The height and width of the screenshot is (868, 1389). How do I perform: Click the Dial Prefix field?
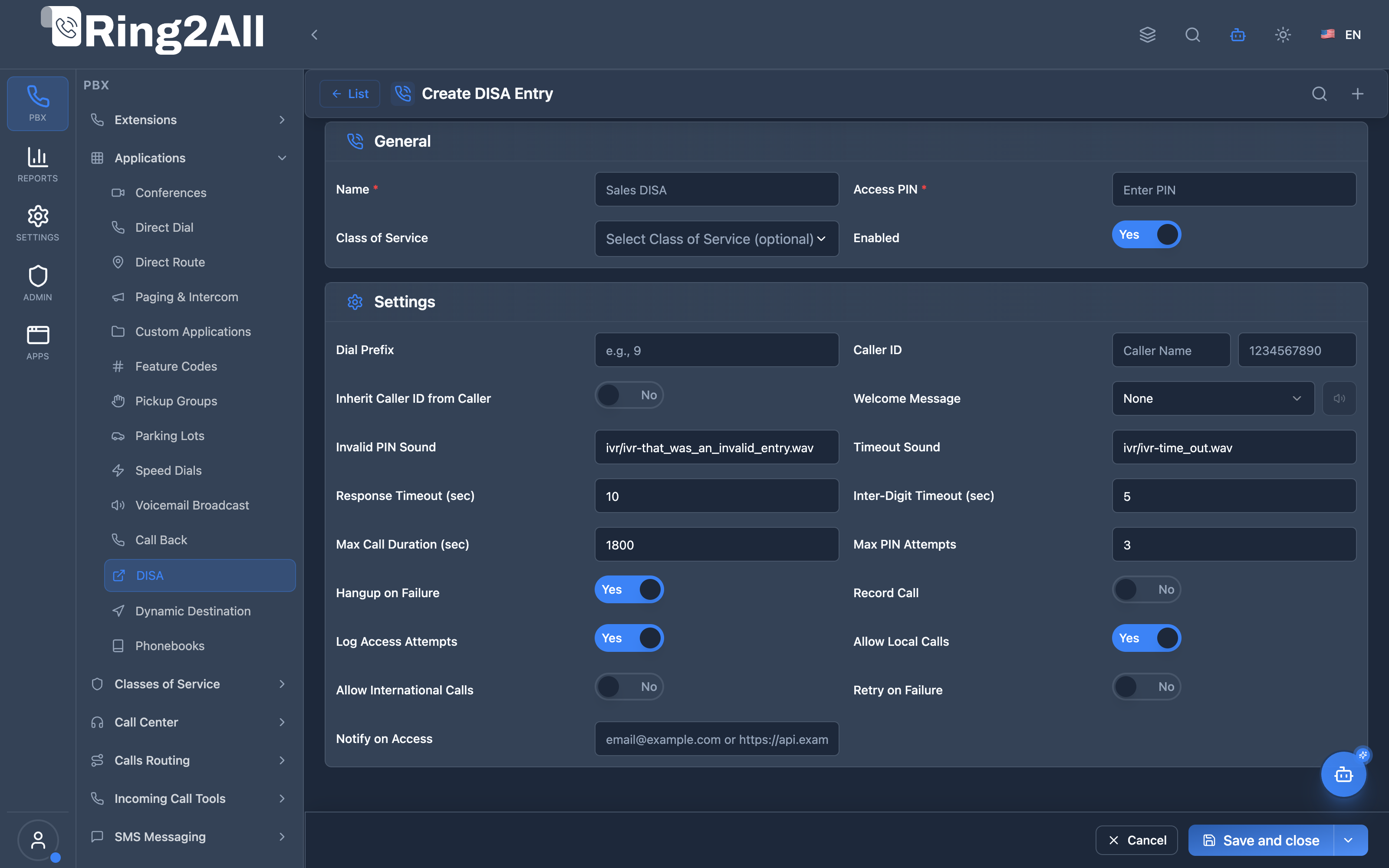pos(716,350)
